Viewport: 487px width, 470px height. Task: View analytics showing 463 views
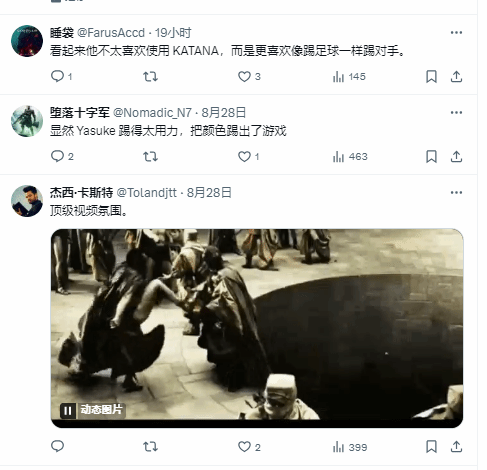350,157
